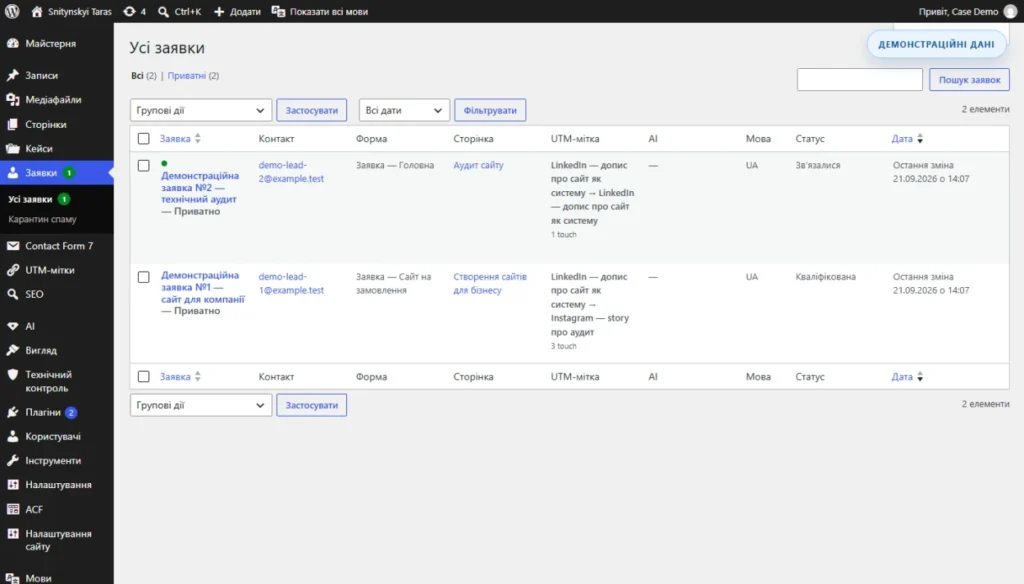
Task: Click the Записи pin icon
Action: [12, 75]
